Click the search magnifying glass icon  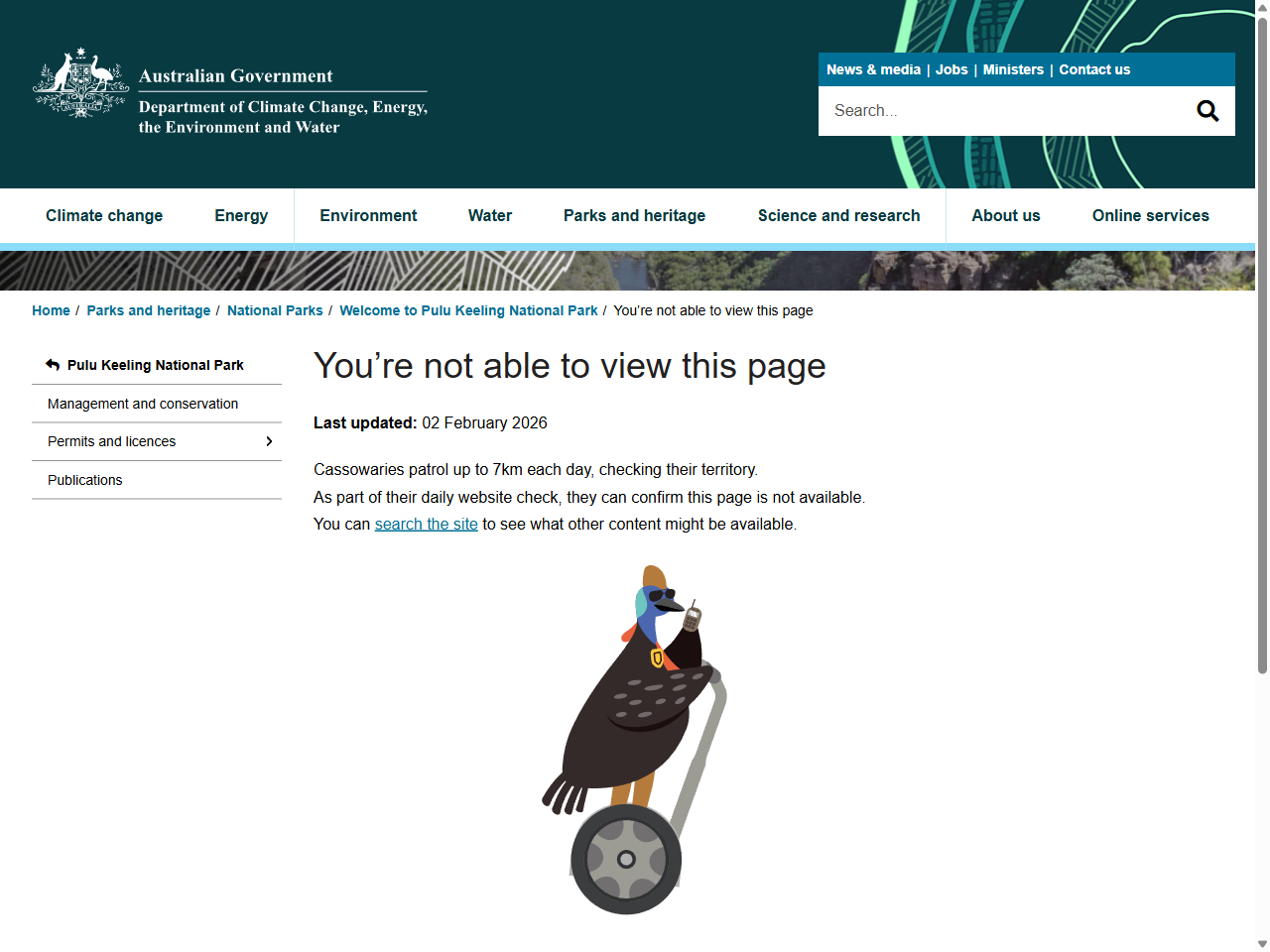(1206, 111)
